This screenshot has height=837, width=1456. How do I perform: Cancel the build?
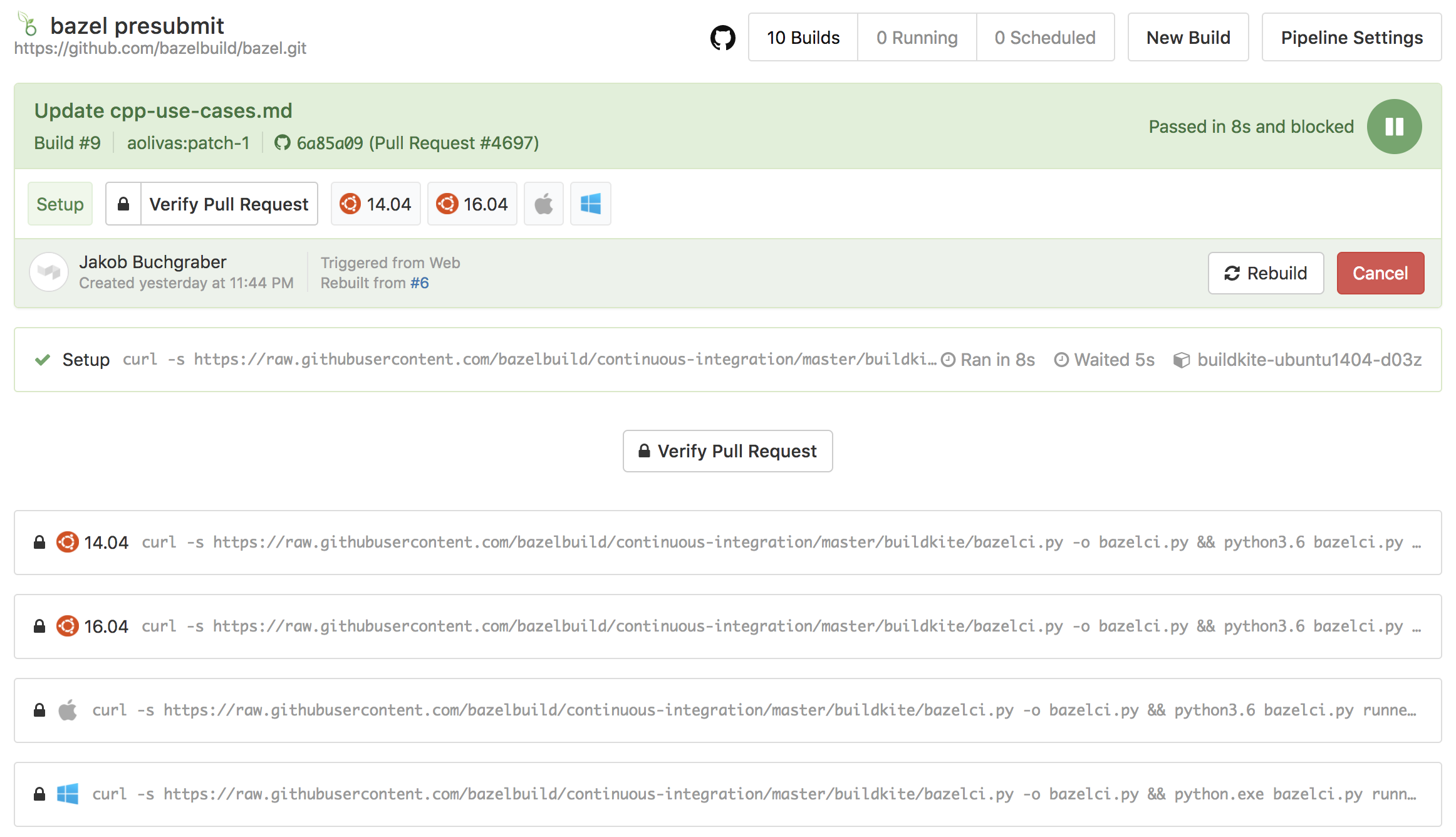(1380, 273)
